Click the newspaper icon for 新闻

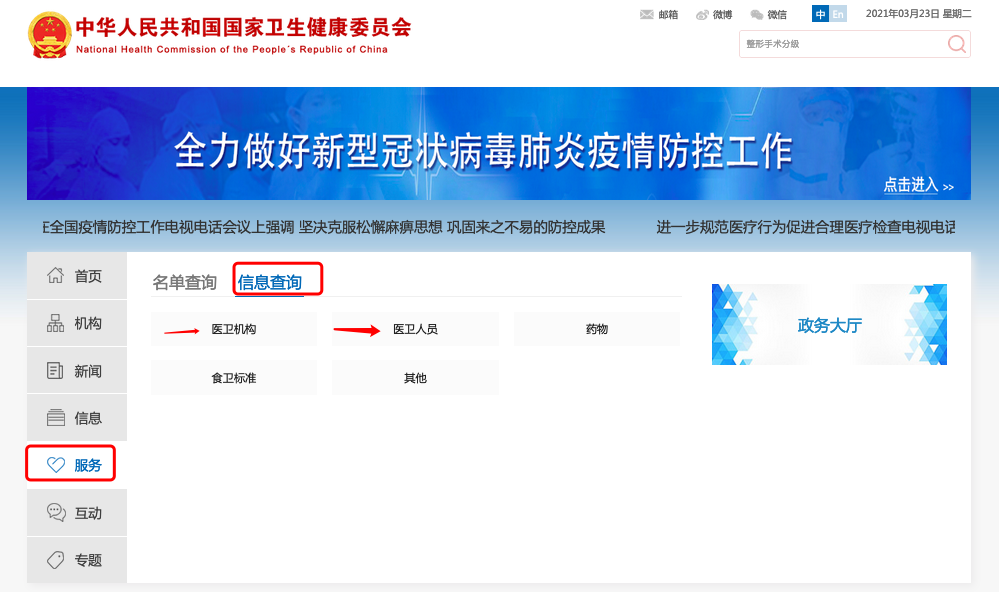point(56,371)
